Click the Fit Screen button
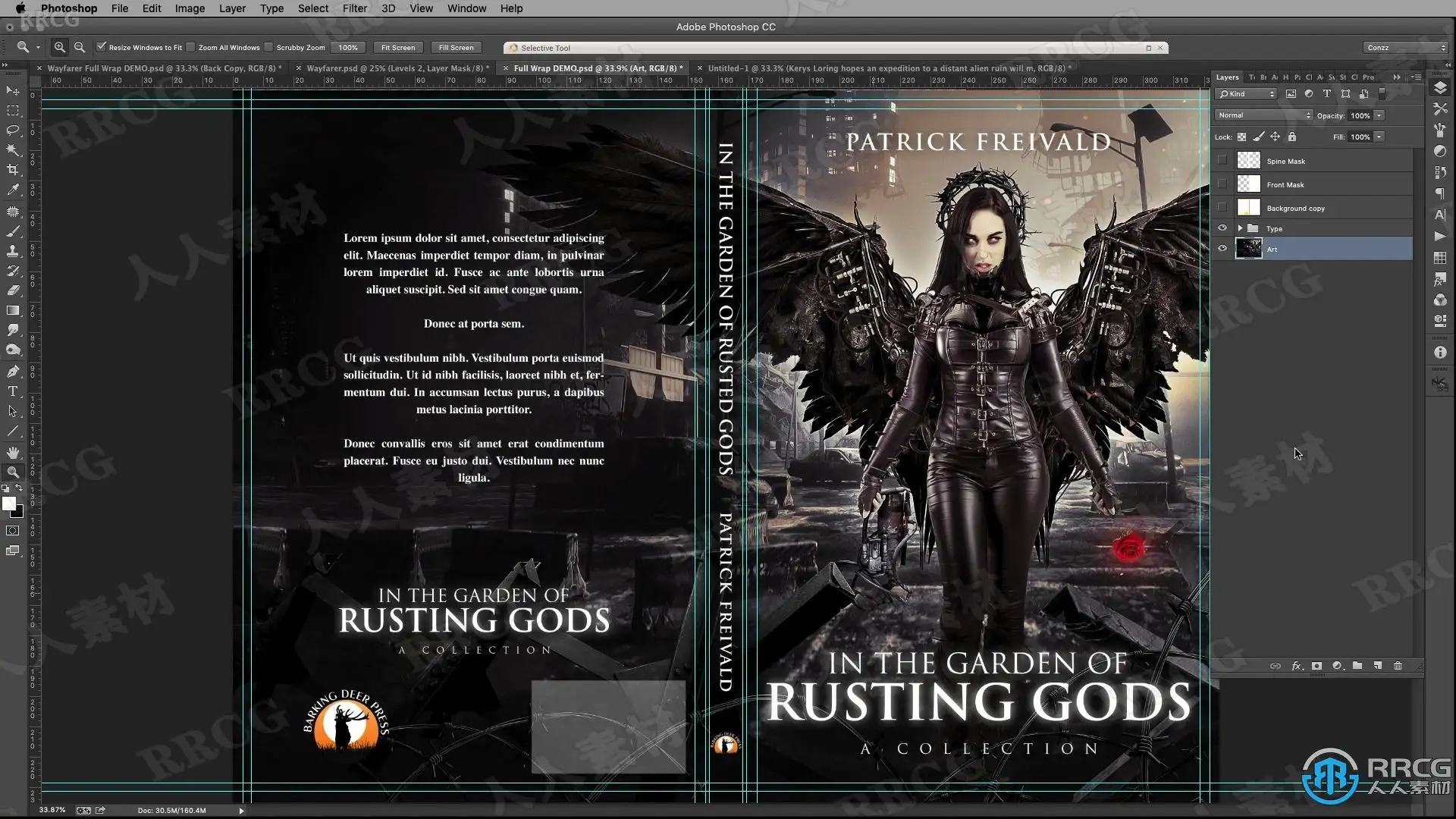Image resolution: width=1456 pixels, height=819 pixels. (398, 47)
